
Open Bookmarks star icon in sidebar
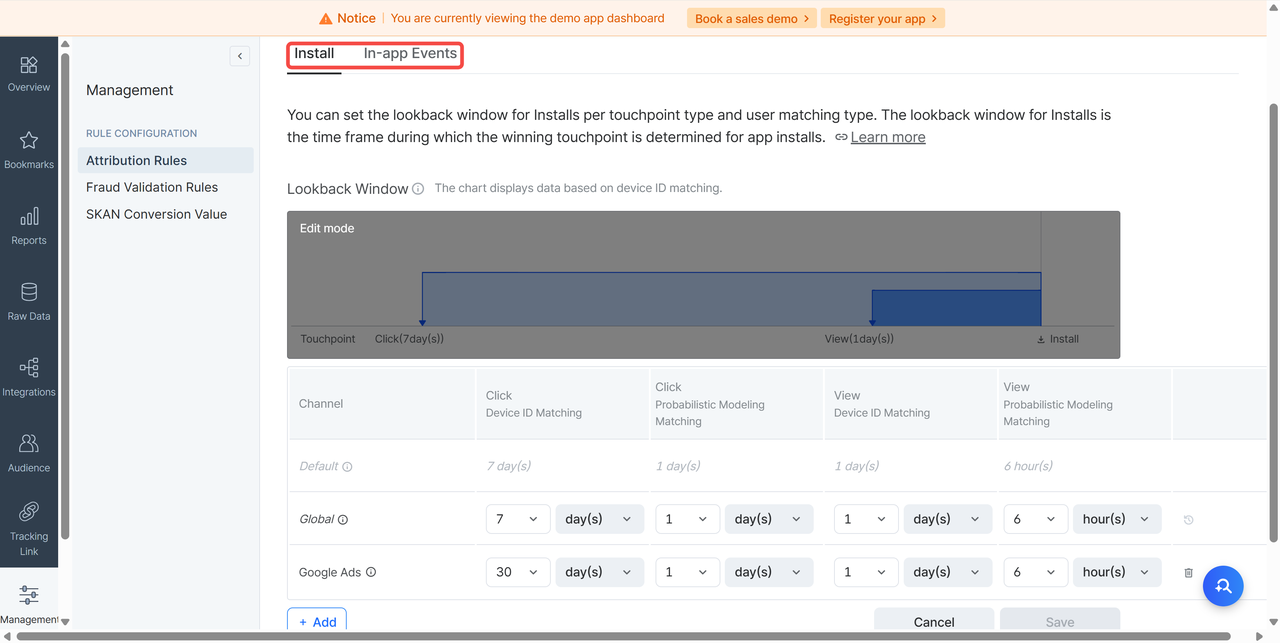point(29,141)
